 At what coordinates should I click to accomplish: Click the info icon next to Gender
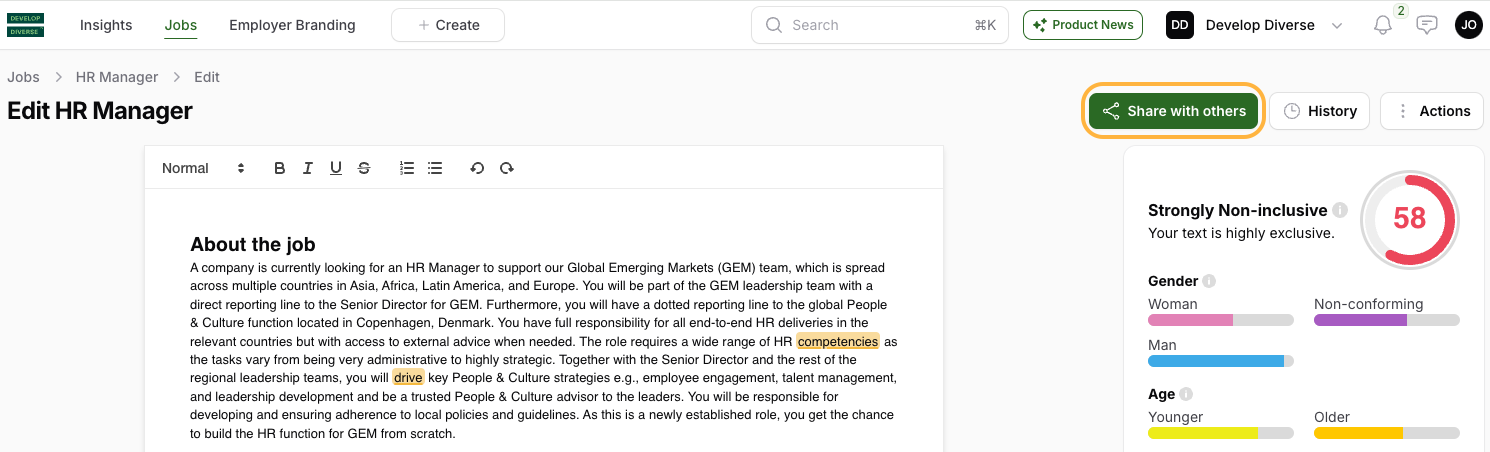1209,281
